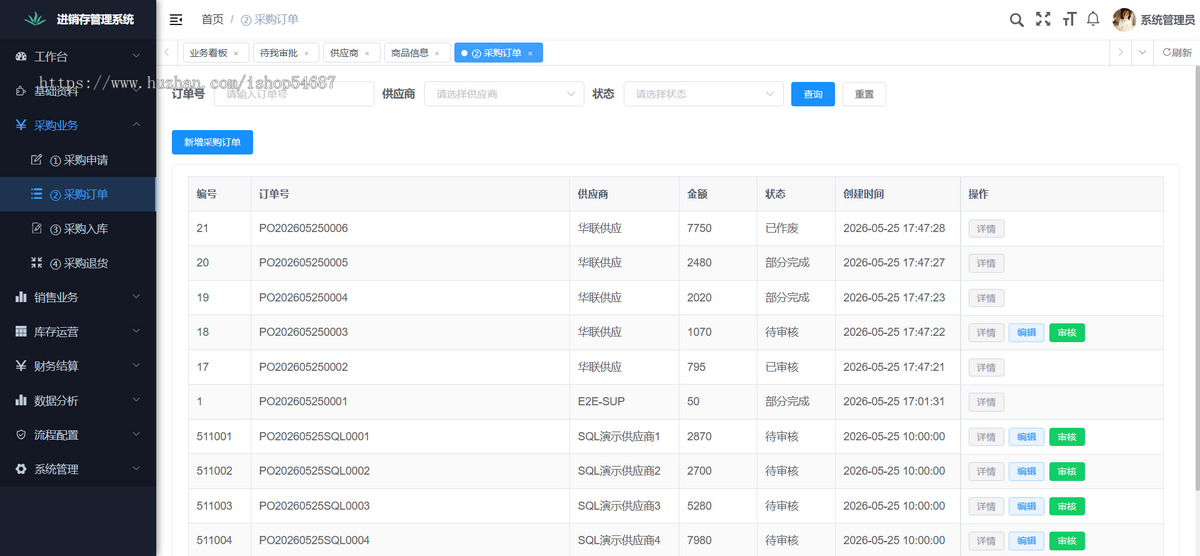Expand the 库存运营 menu
Screen dimensions: 1200x556
coord(137,332)
